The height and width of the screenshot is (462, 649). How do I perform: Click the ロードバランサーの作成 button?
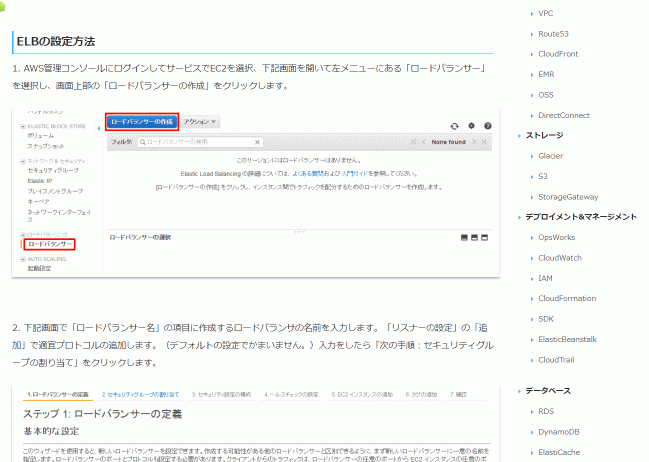(x=142, y=122)
